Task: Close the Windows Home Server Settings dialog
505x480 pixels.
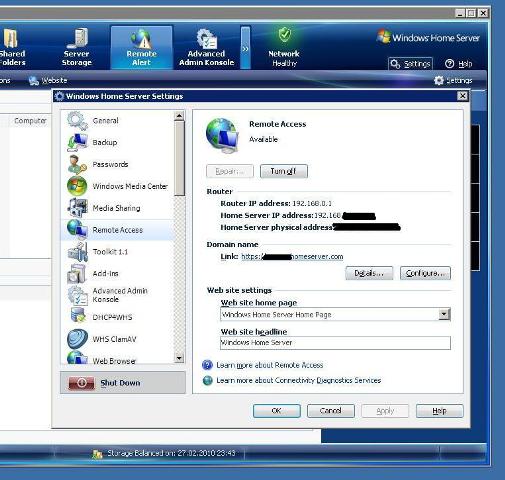Action: (x=462, y=96)
